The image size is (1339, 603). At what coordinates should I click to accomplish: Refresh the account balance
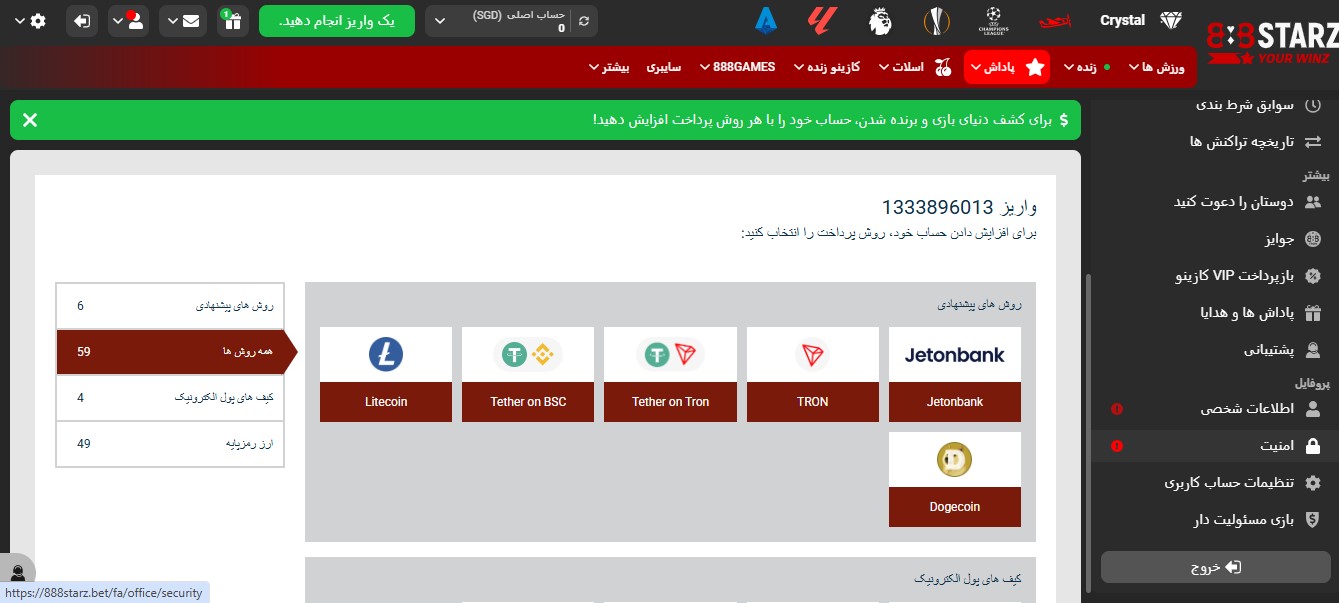click(585, 20)
